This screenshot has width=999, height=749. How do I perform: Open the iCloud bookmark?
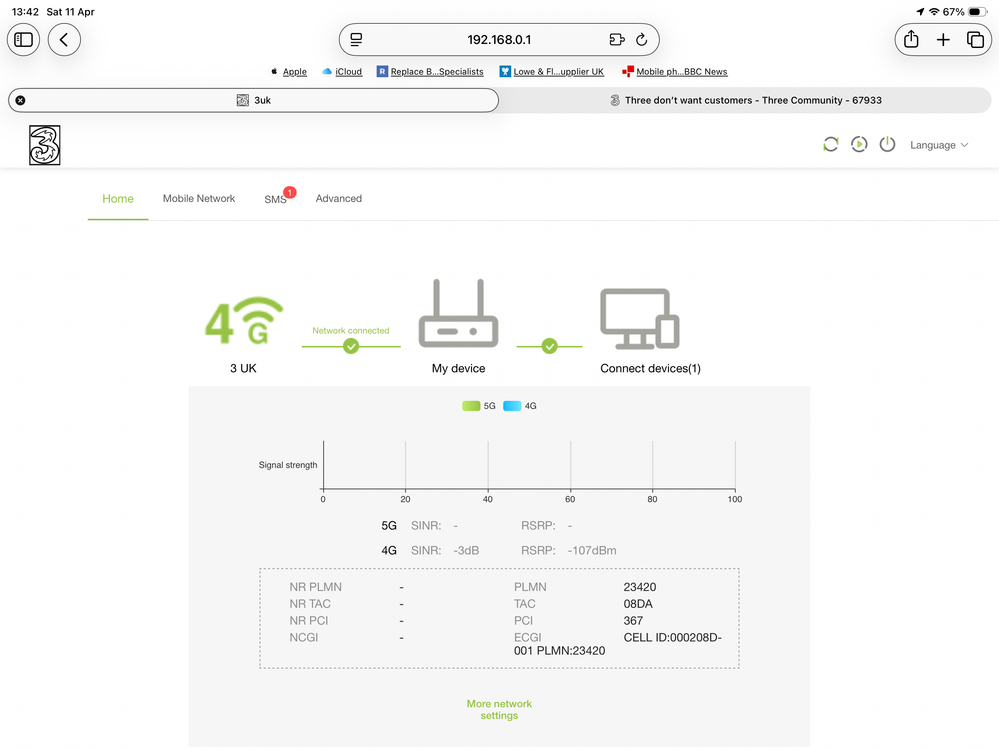(342, 71)
